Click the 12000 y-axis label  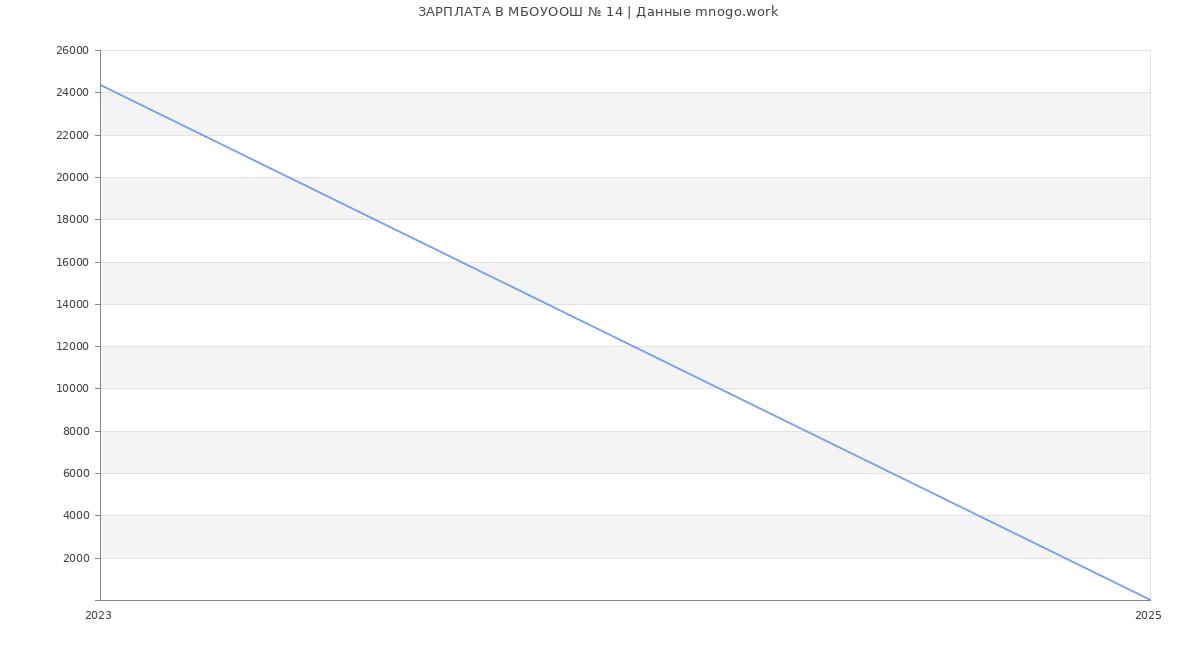(x=72, y=346)
